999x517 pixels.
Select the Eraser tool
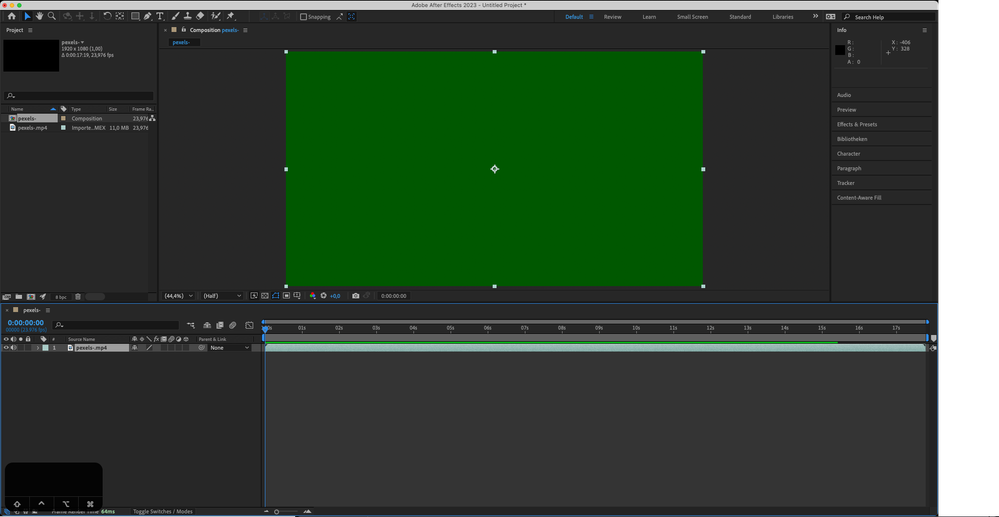pyautogui.click(x=199, y=17)
